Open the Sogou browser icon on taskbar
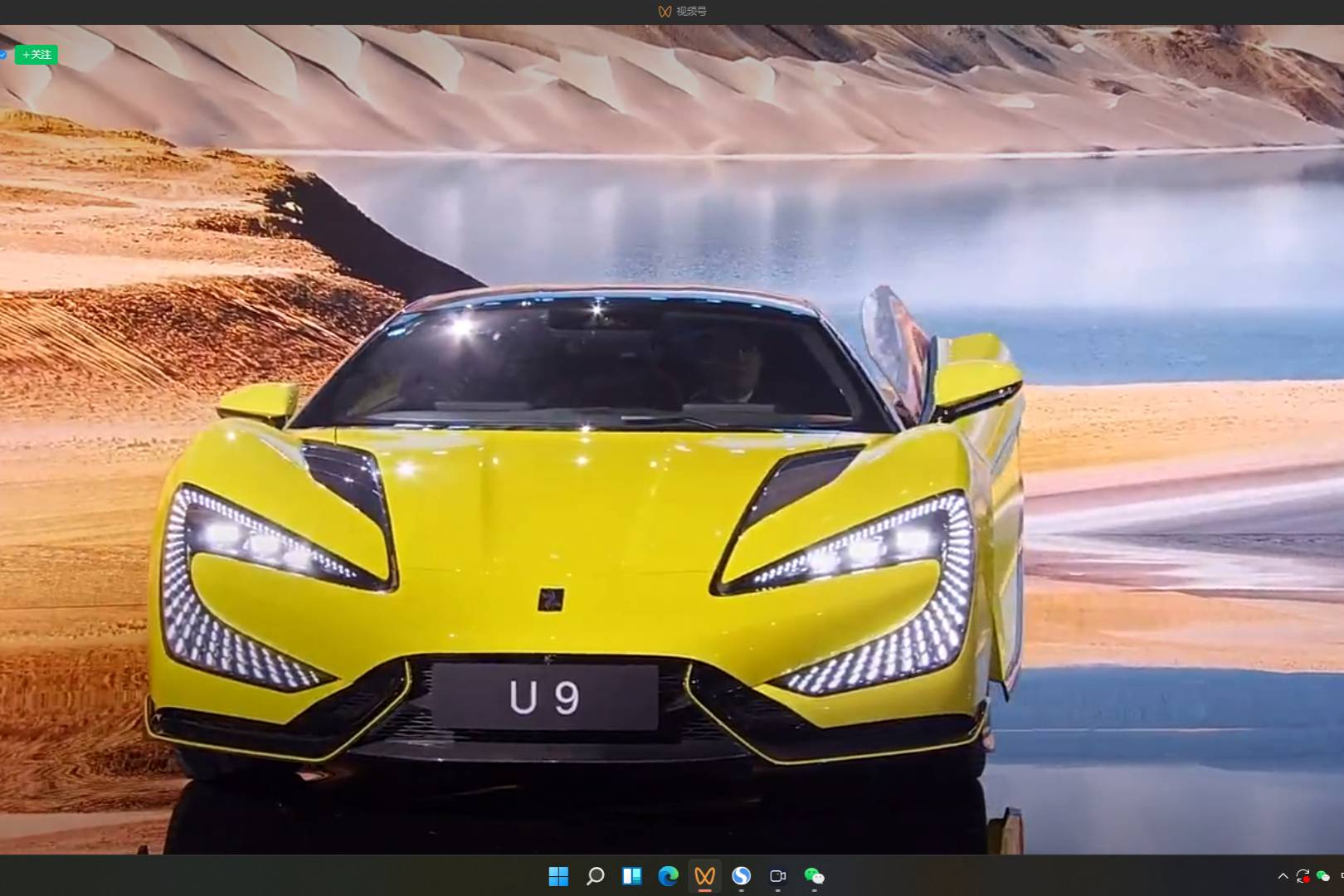 741,876
